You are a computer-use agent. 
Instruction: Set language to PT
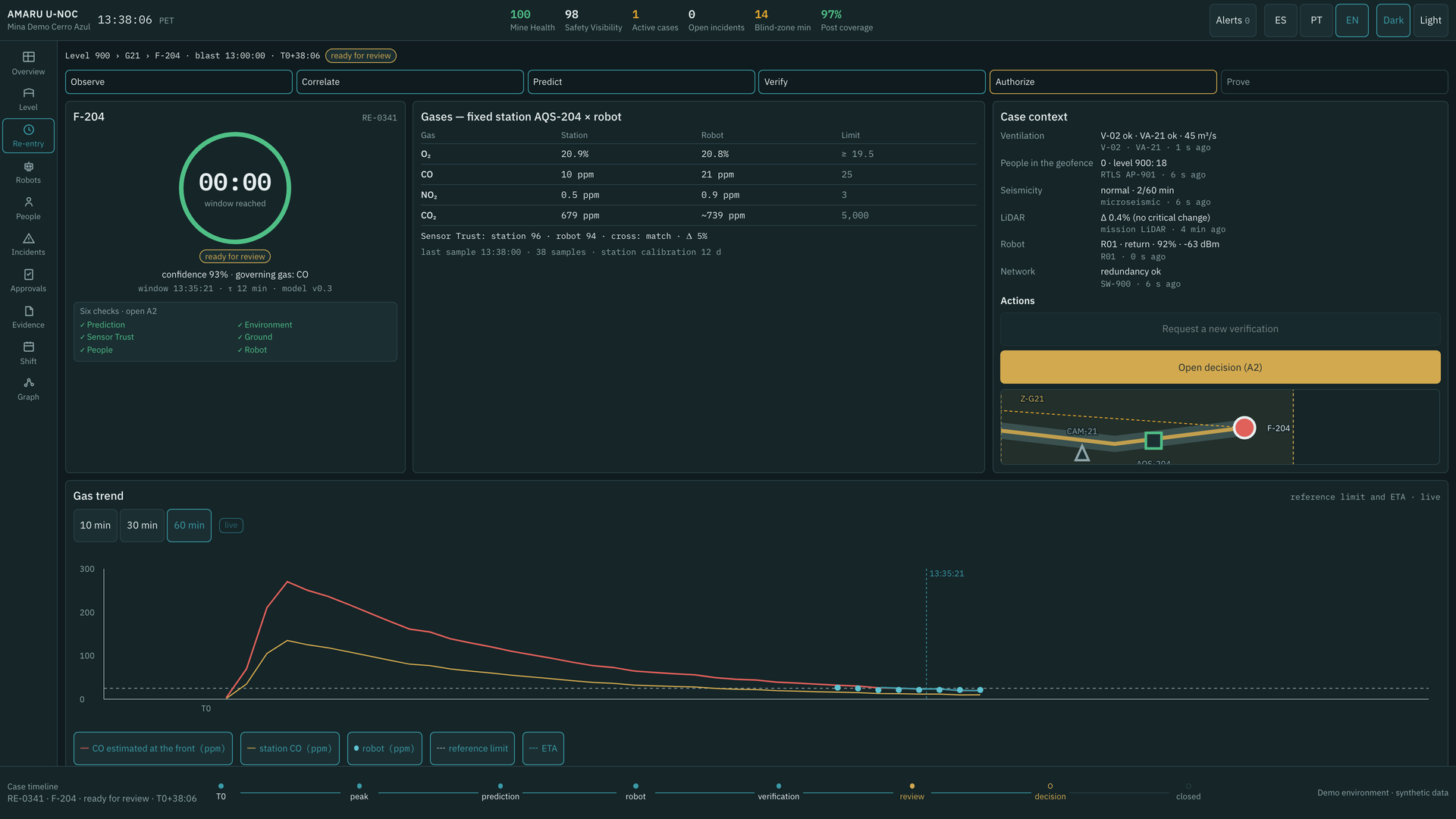click(1316, 20)
